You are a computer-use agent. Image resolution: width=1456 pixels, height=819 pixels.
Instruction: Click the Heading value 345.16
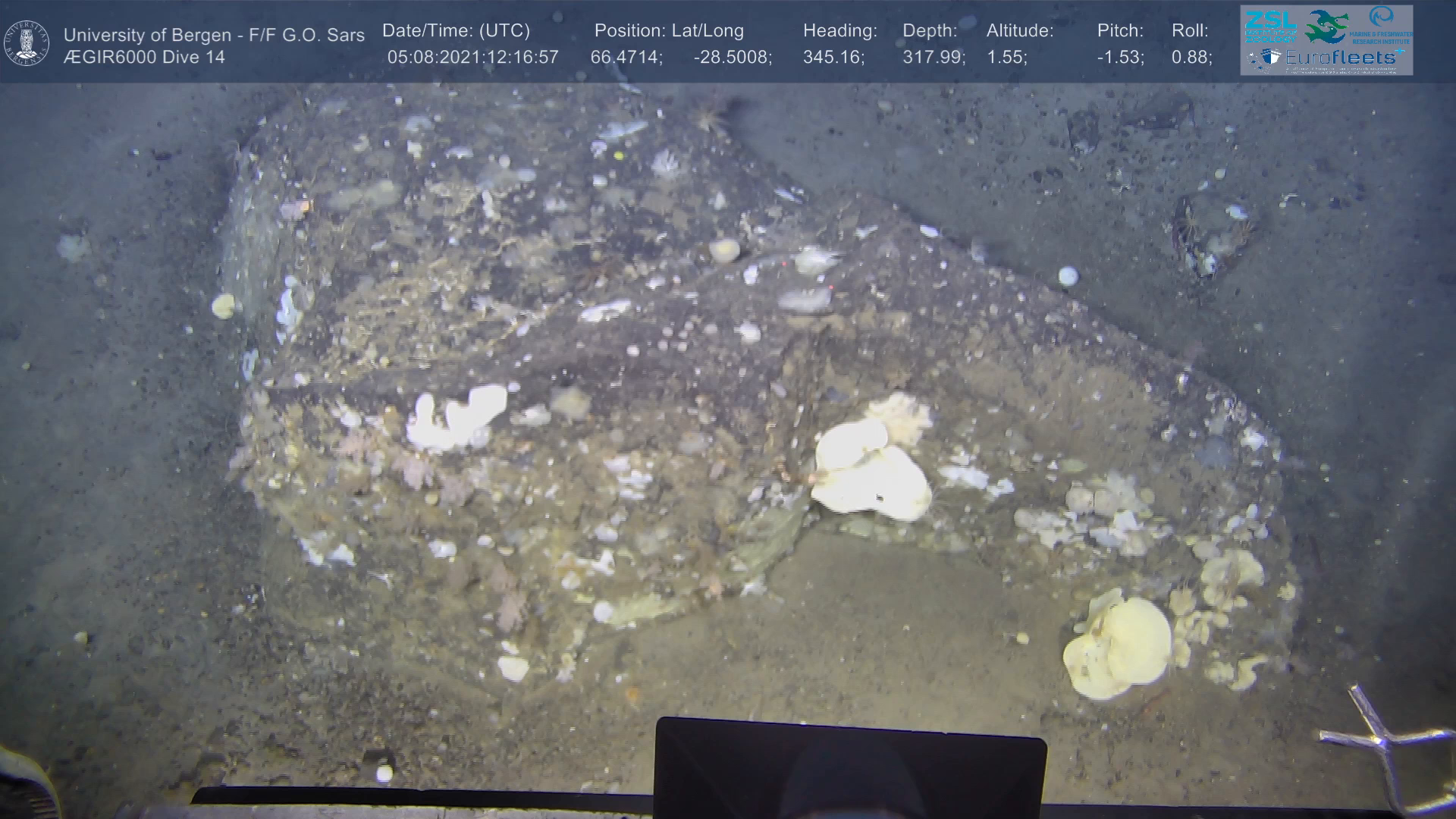coord(833,58)
